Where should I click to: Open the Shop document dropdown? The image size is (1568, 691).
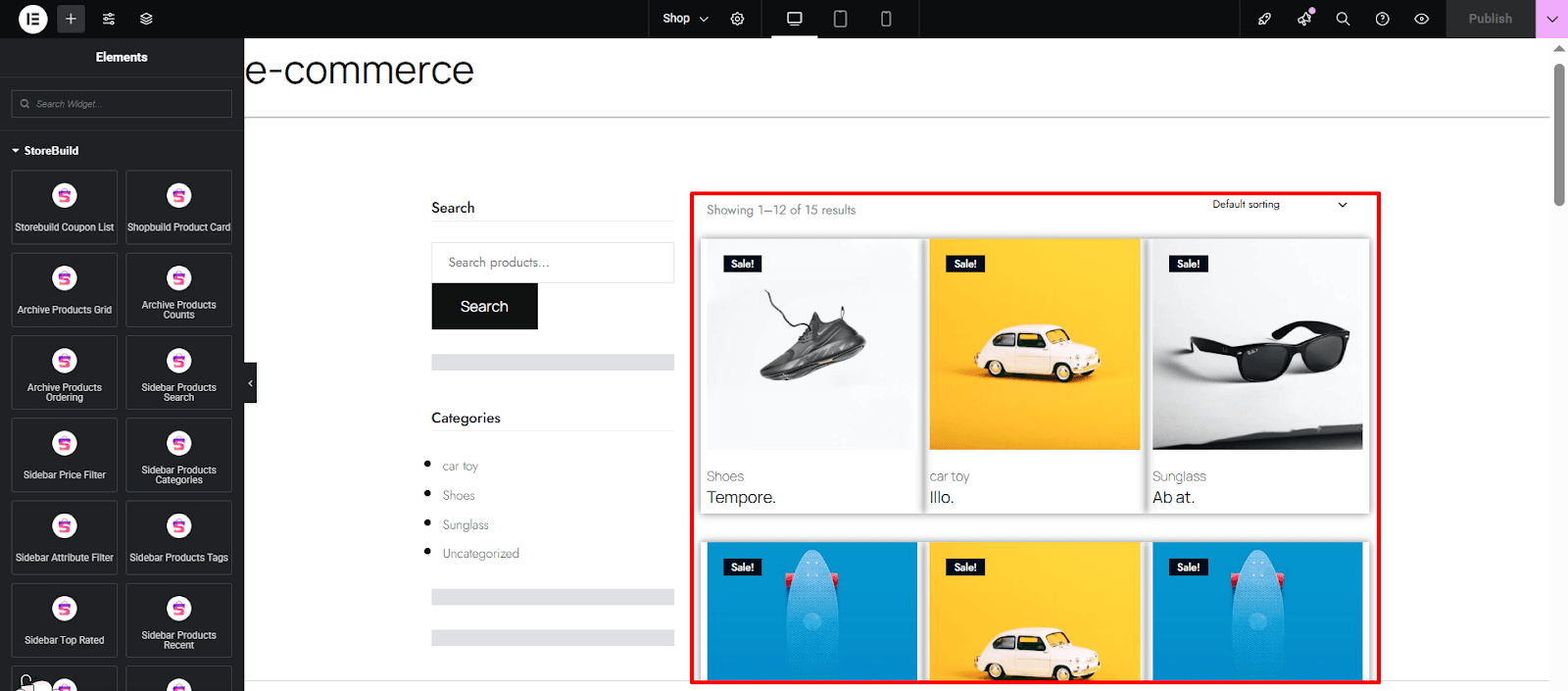tap(685, 19)
